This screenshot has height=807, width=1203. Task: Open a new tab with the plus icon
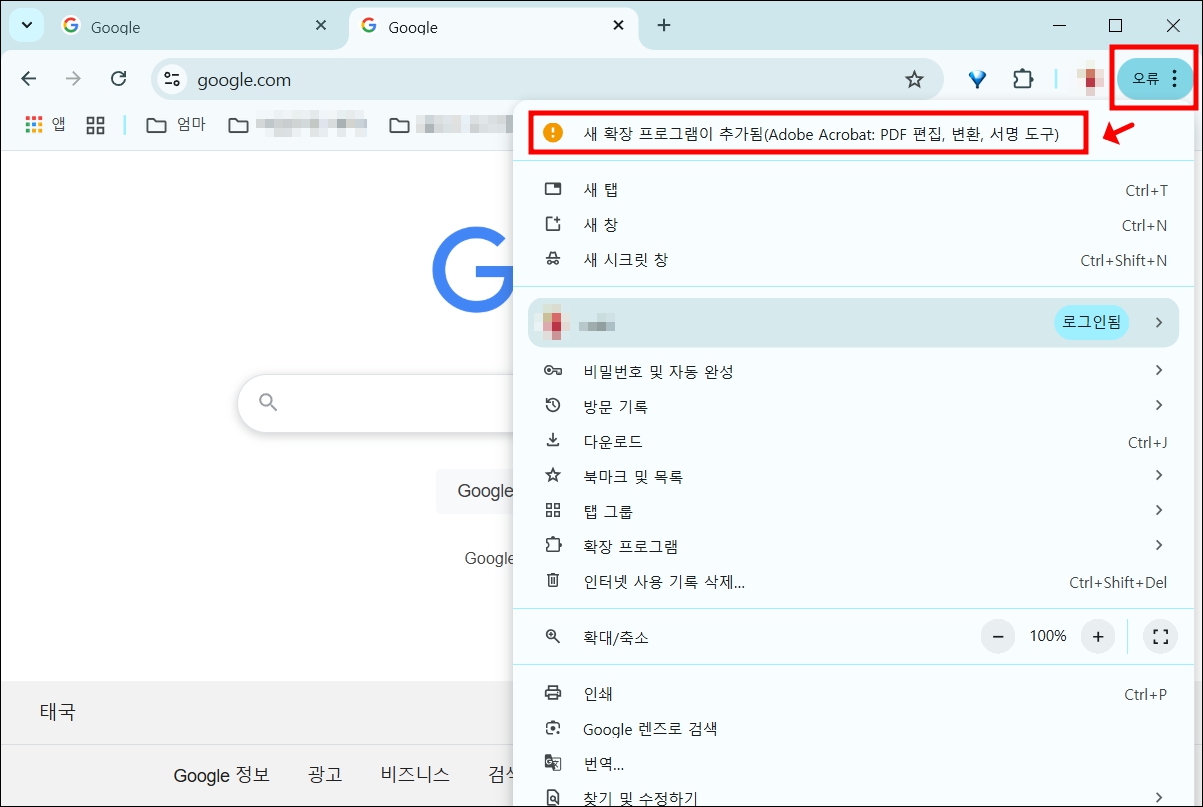663,25
